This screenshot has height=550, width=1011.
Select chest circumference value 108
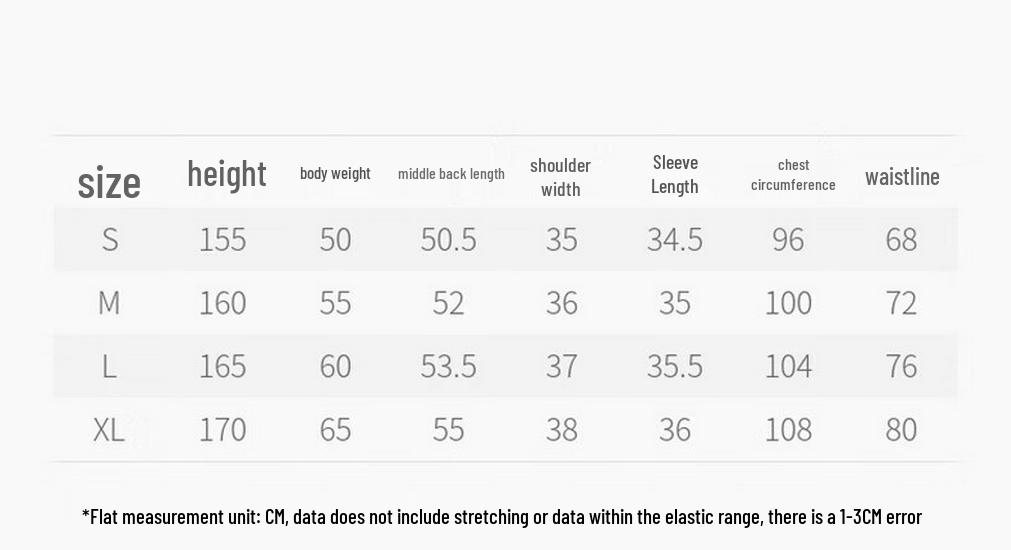(788, 429)
